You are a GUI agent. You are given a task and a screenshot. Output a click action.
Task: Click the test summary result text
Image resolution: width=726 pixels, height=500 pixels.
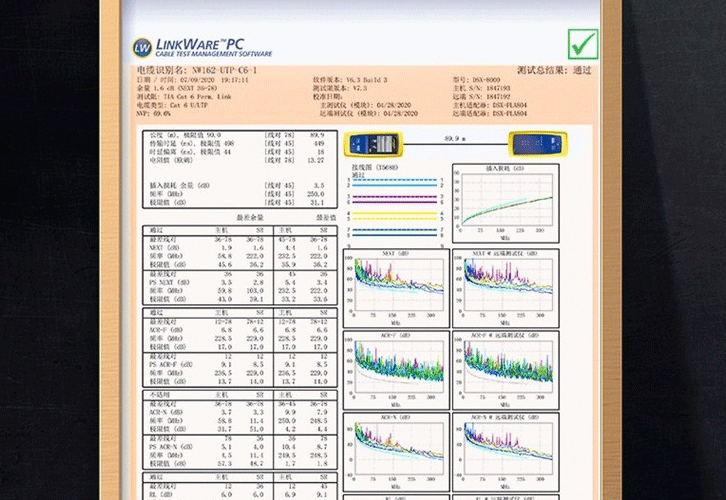(x=553, y=71)
